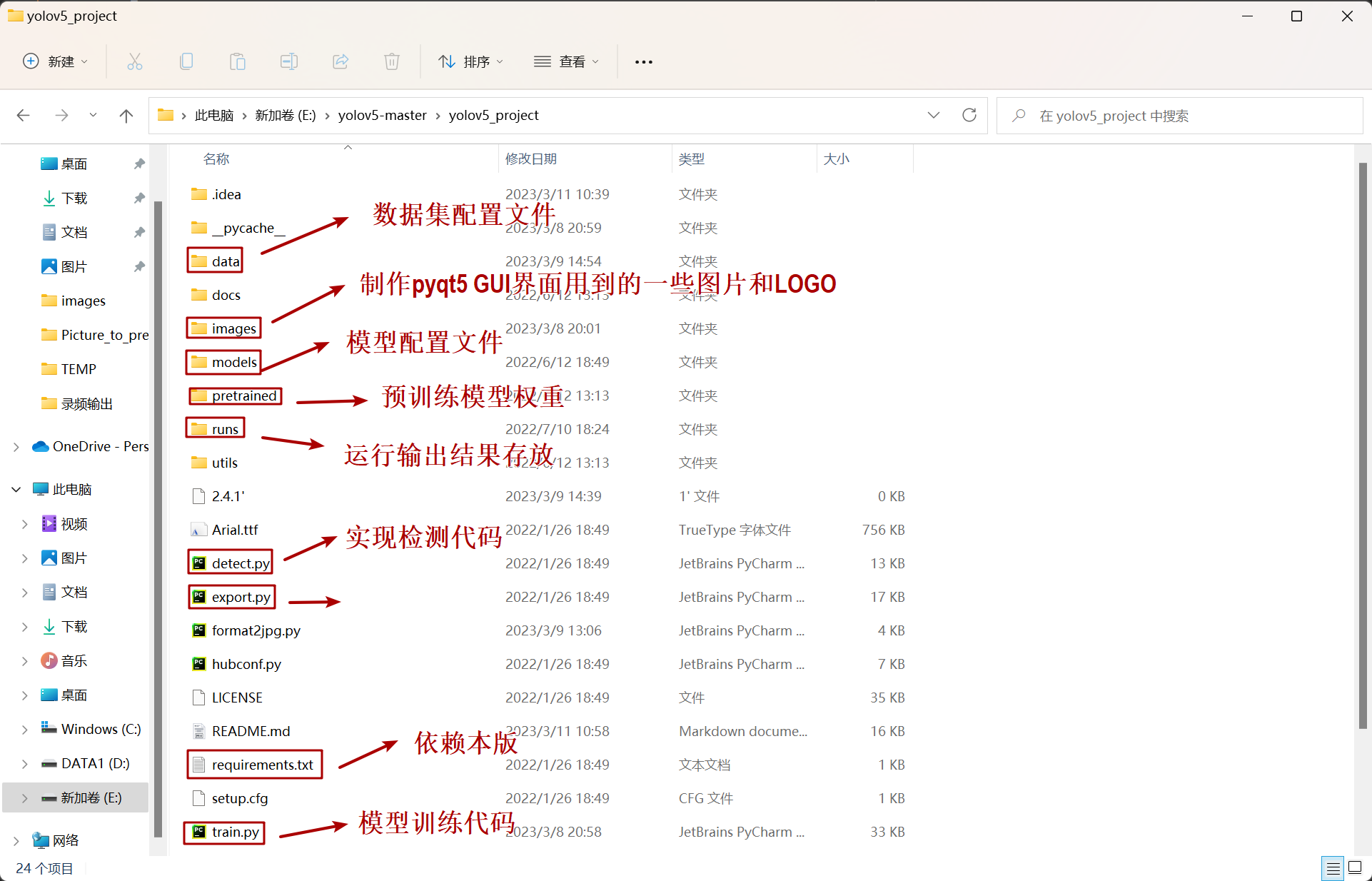Switch to details view icon in status bar

pos(1333,868)
